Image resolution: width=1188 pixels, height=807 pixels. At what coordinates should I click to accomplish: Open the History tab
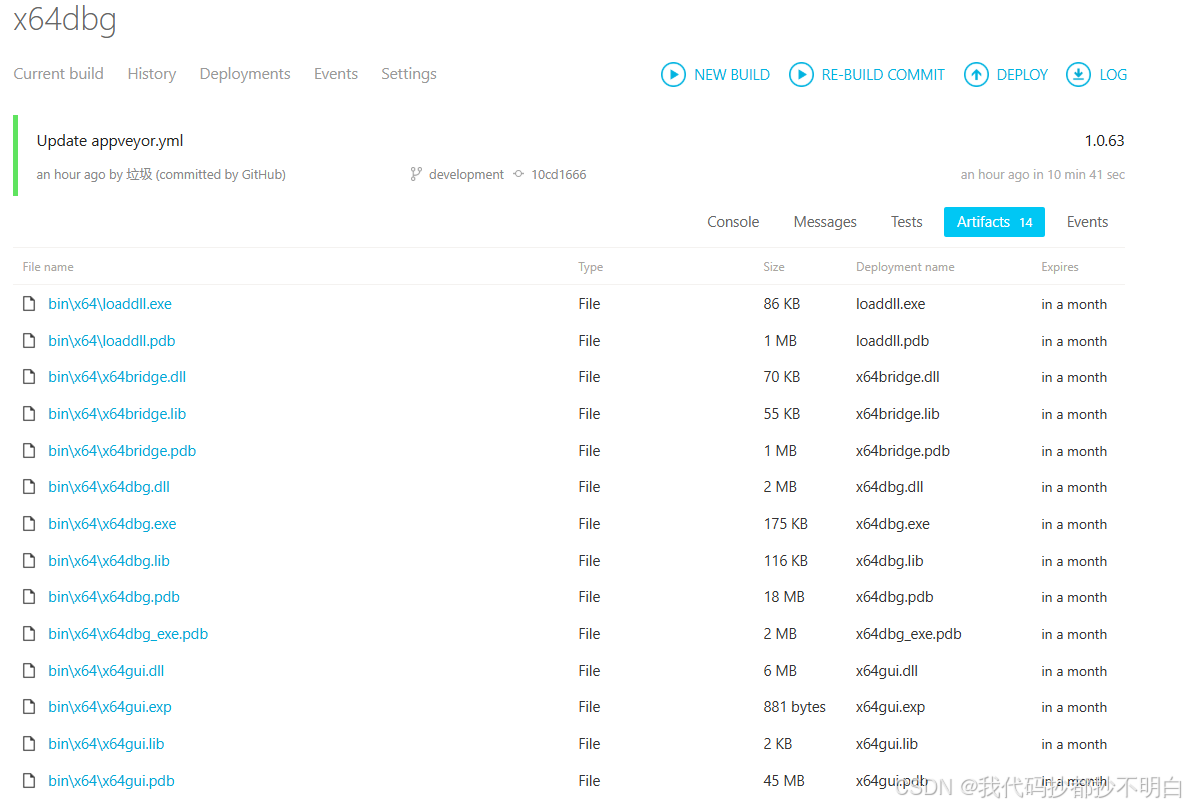pos(152,74)
